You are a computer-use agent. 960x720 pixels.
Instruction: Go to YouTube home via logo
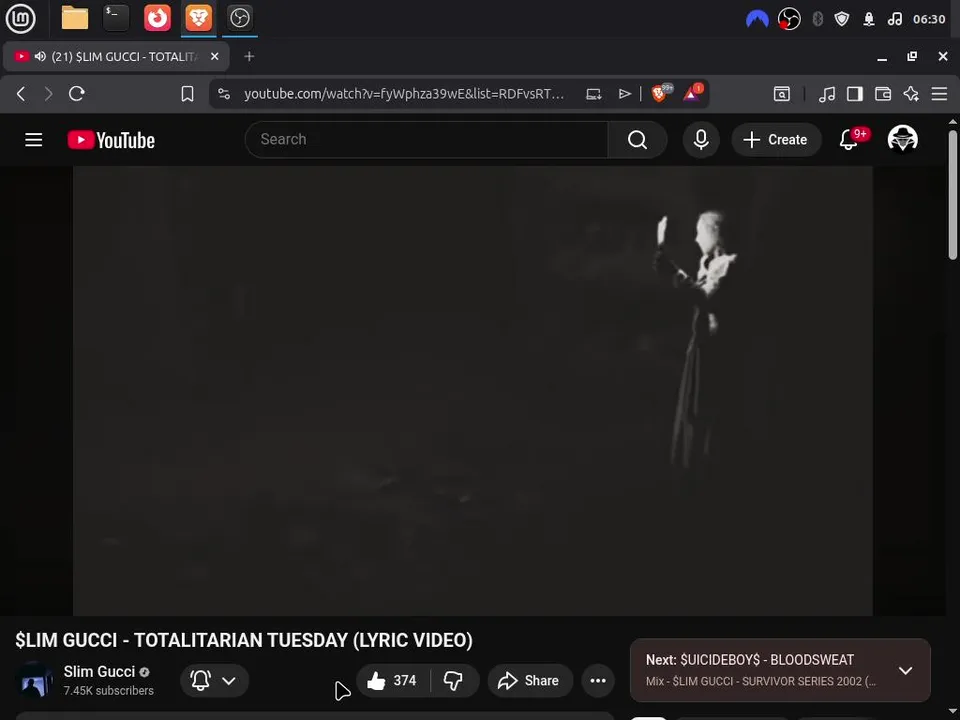click(111, 140)
